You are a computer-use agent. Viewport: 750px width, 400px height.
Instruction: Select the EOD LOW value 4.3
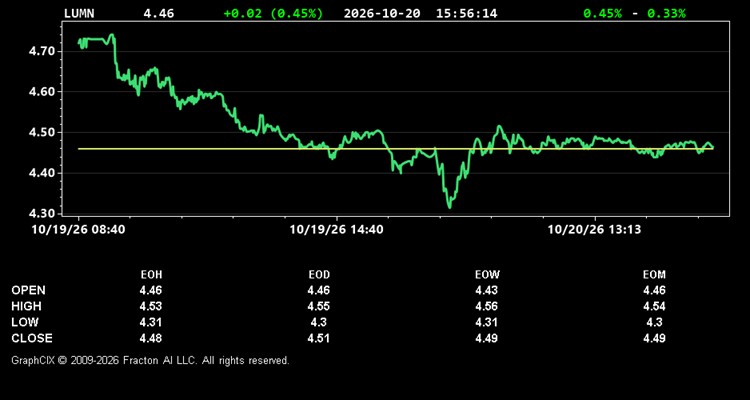(319, 322)
